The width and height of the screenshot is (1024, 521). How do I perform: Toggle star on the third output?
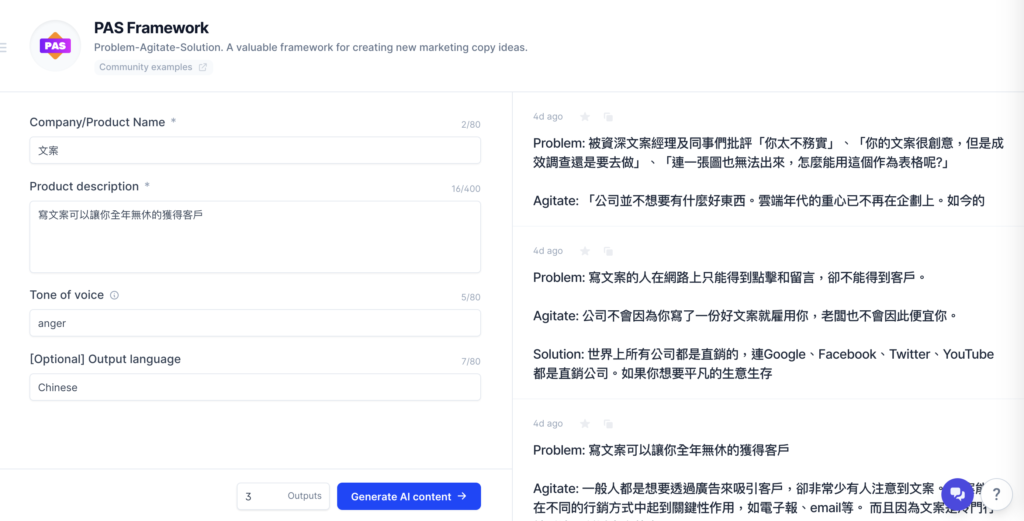pyautogui.click(x=585, y=424)
